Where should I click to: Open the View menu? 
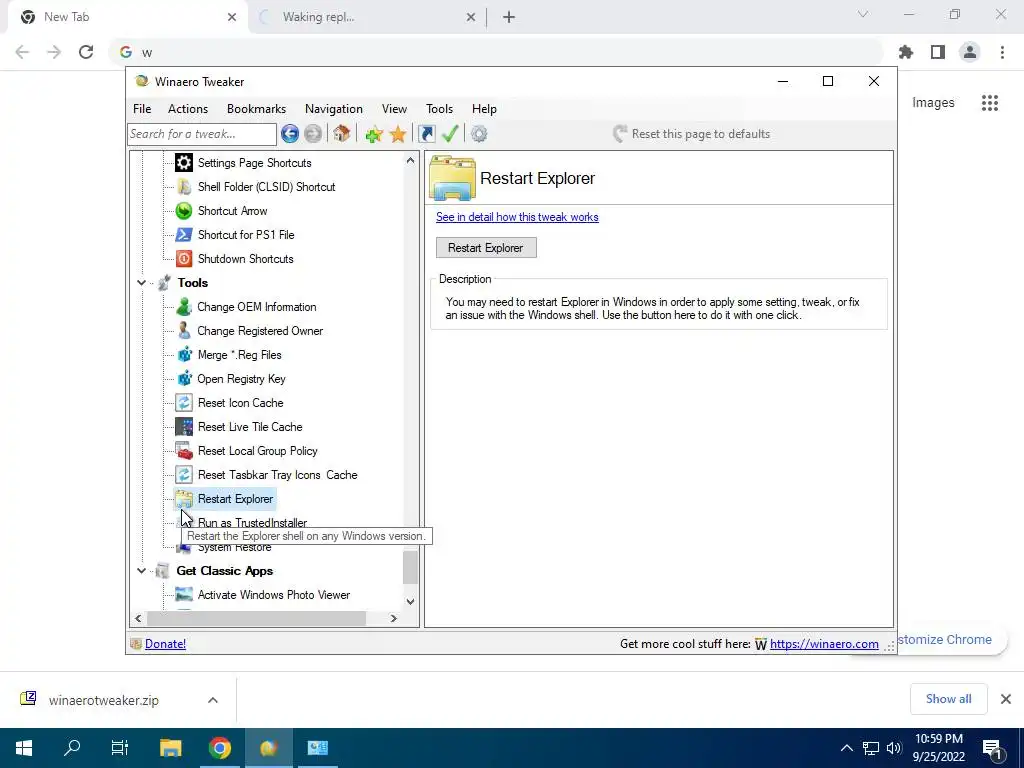click(x=394, y=109)
